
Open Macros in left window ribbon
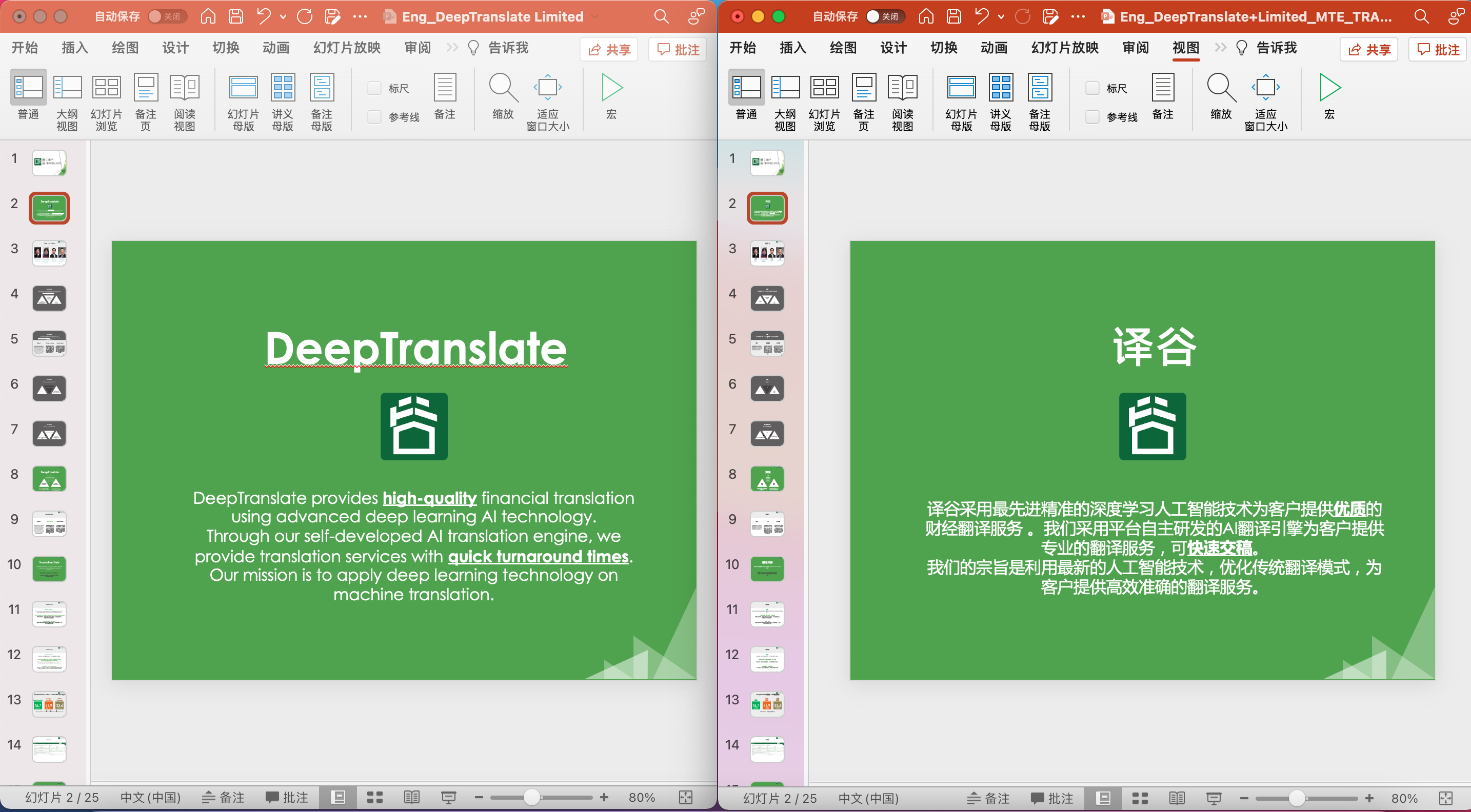coord(611,96)
